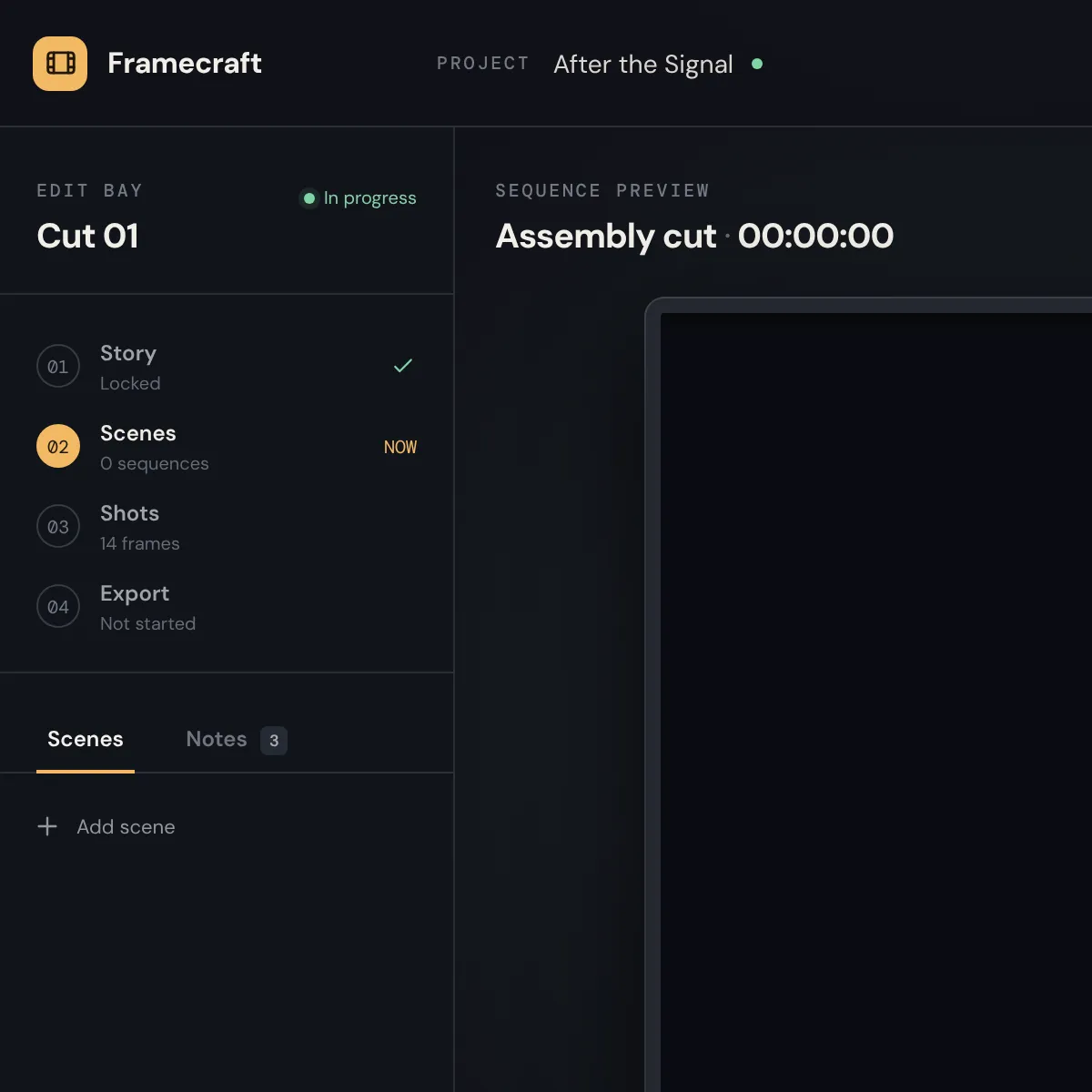
Task: Select the highlighted 02 Scenes step circle
Action: click(x=58, y=446)
